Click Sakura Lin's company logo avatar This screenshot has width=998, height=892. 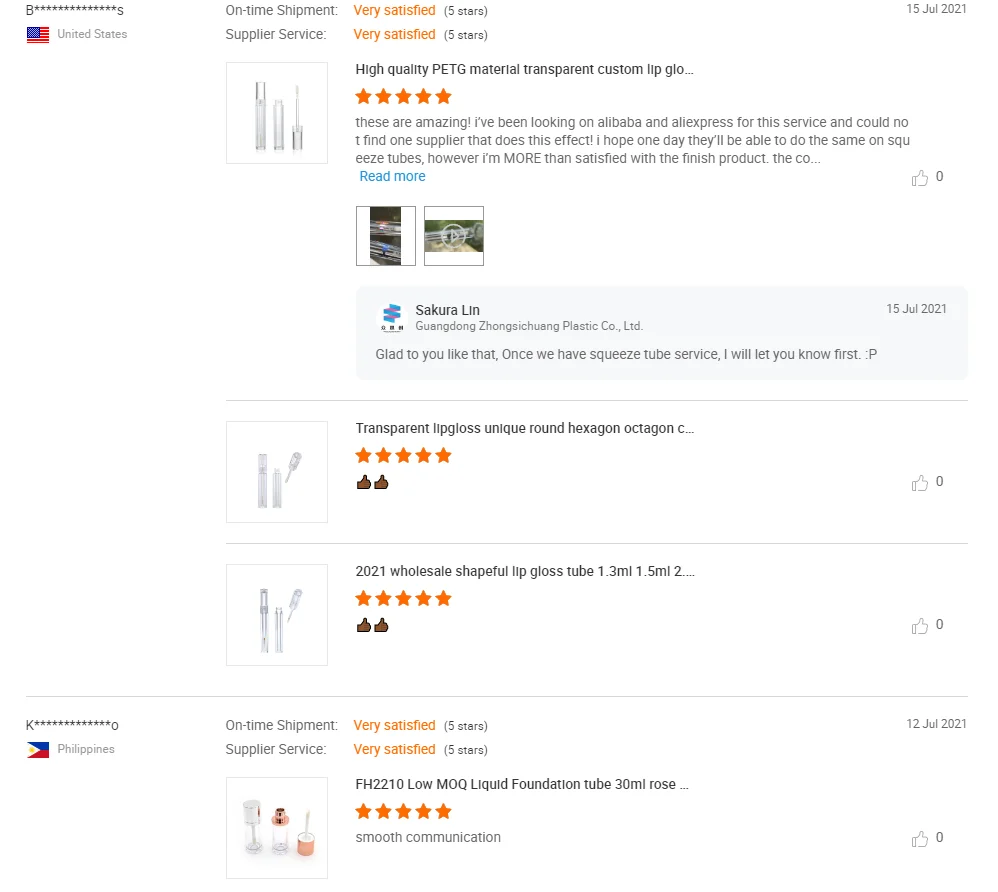click(x=392, y=317)
